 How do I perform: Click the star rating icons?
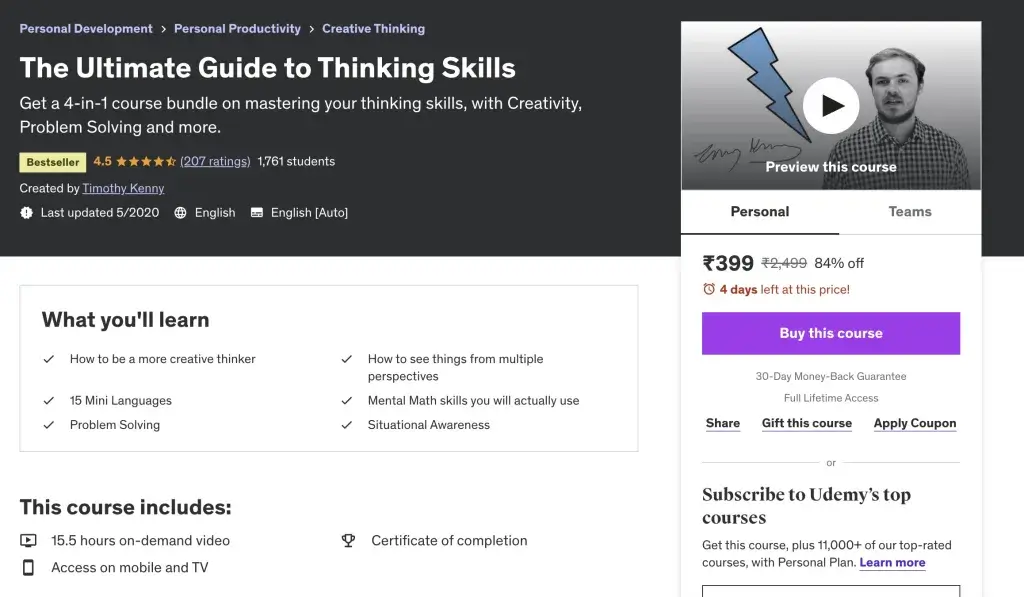146,162
